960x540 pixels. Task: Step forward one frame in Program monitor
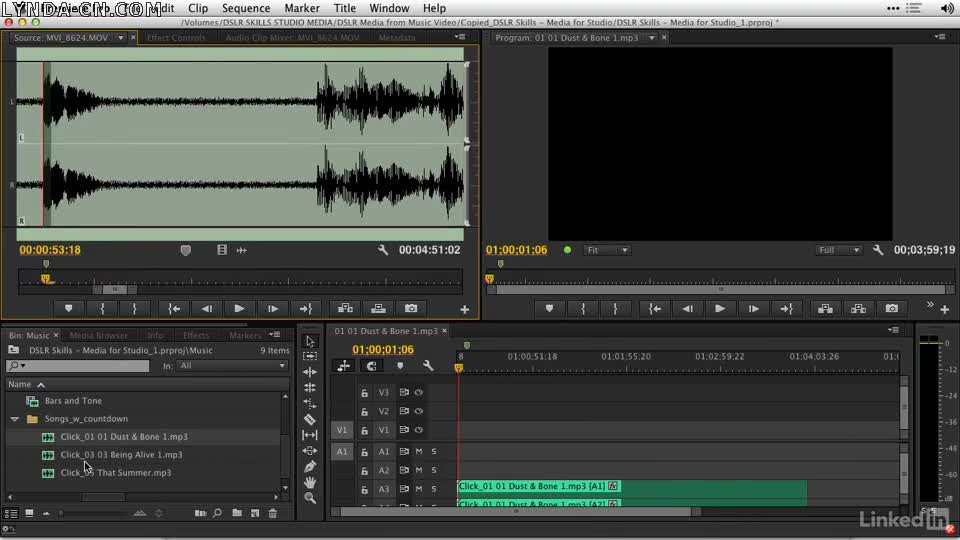click(x=753, y=309)
